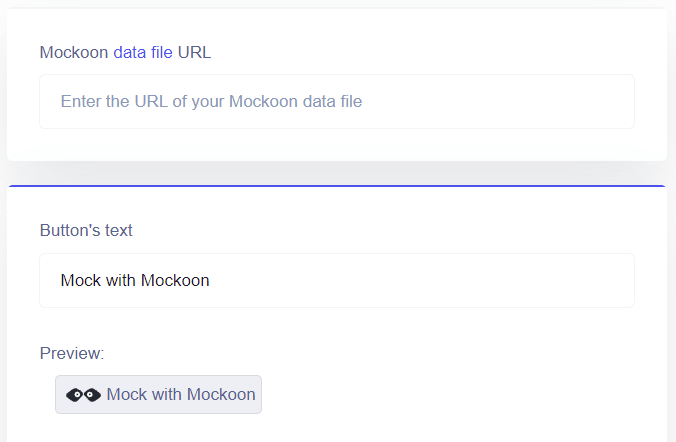
Task: Focus the Mockoon data file URL field
Action: (336, 101)
